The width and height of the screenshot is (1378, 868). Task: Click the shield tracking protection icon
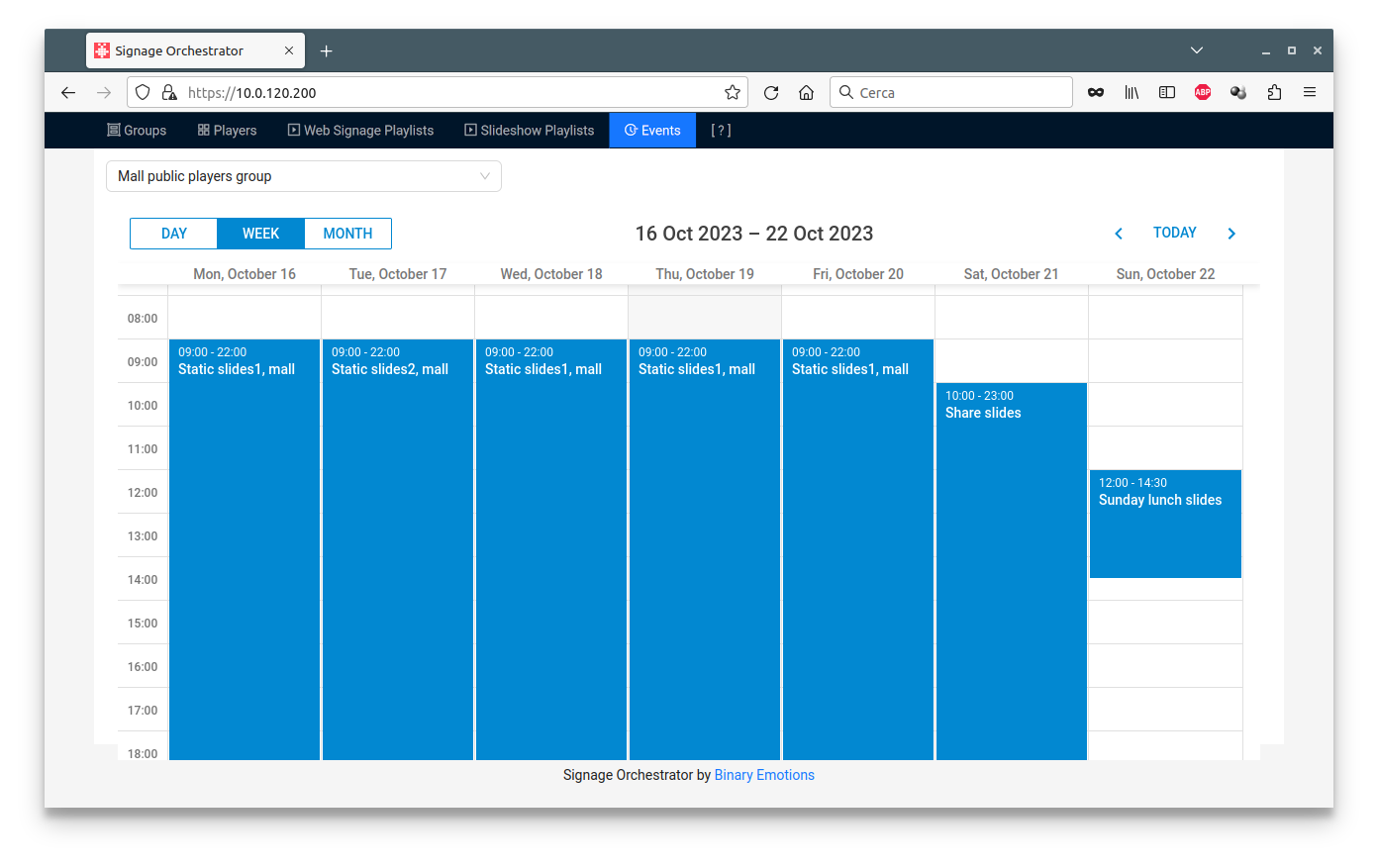(143, 92)
